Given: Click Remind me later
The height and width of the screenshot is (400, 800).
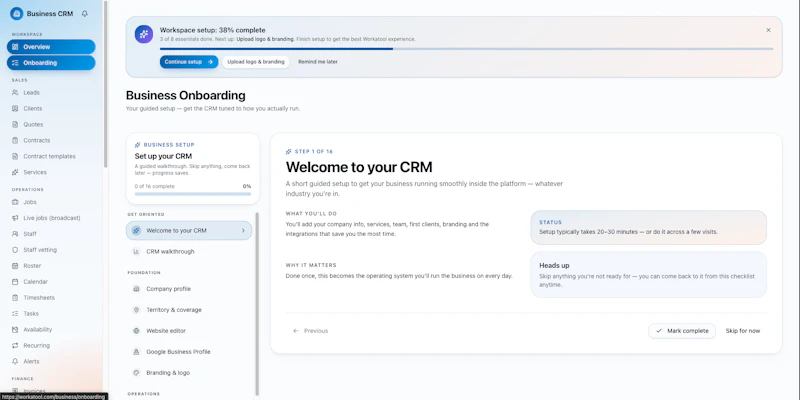Looking at the screenshot, I should point(318,62).
